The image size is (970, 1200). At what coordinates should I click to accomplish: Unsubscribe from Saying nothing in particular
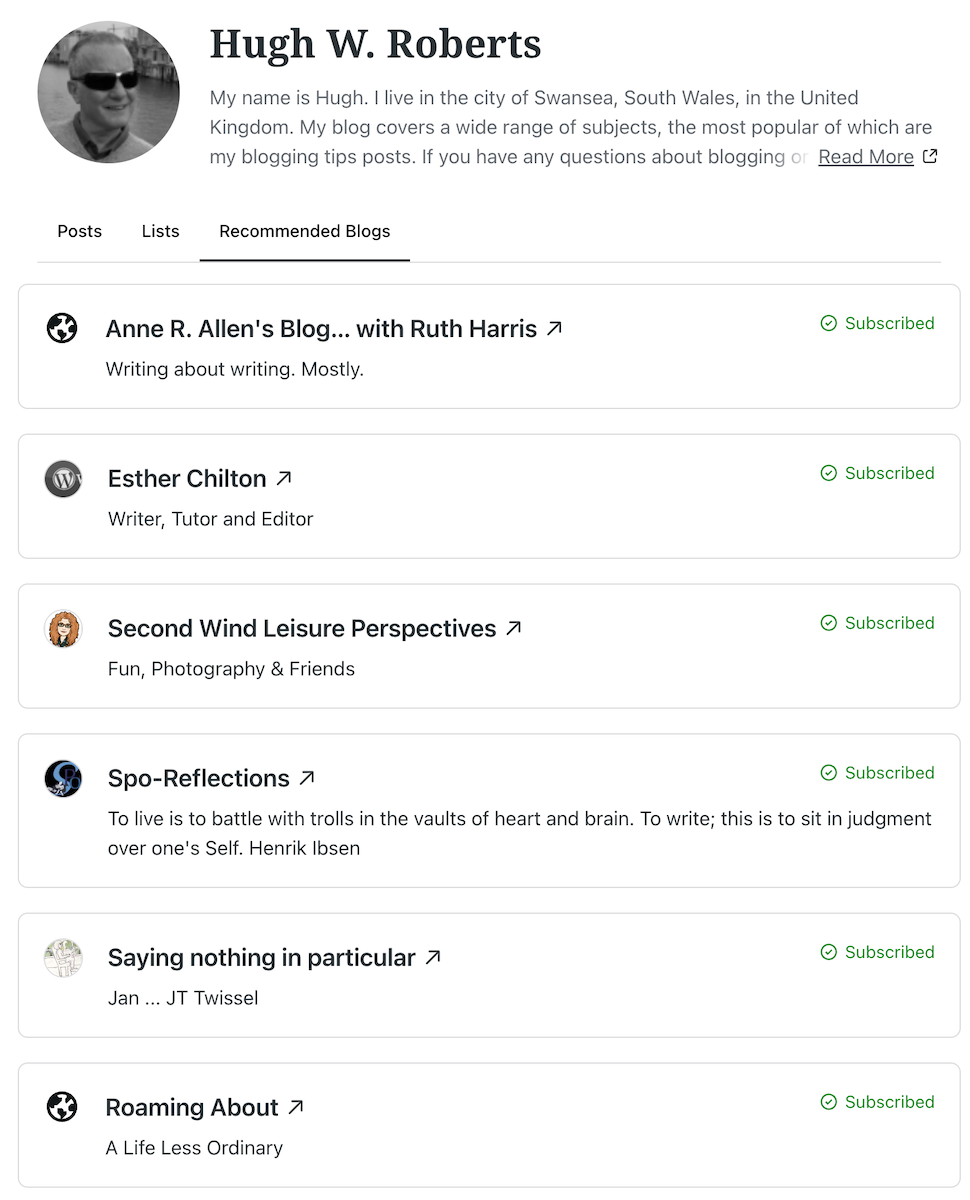[x=877, y=952]
